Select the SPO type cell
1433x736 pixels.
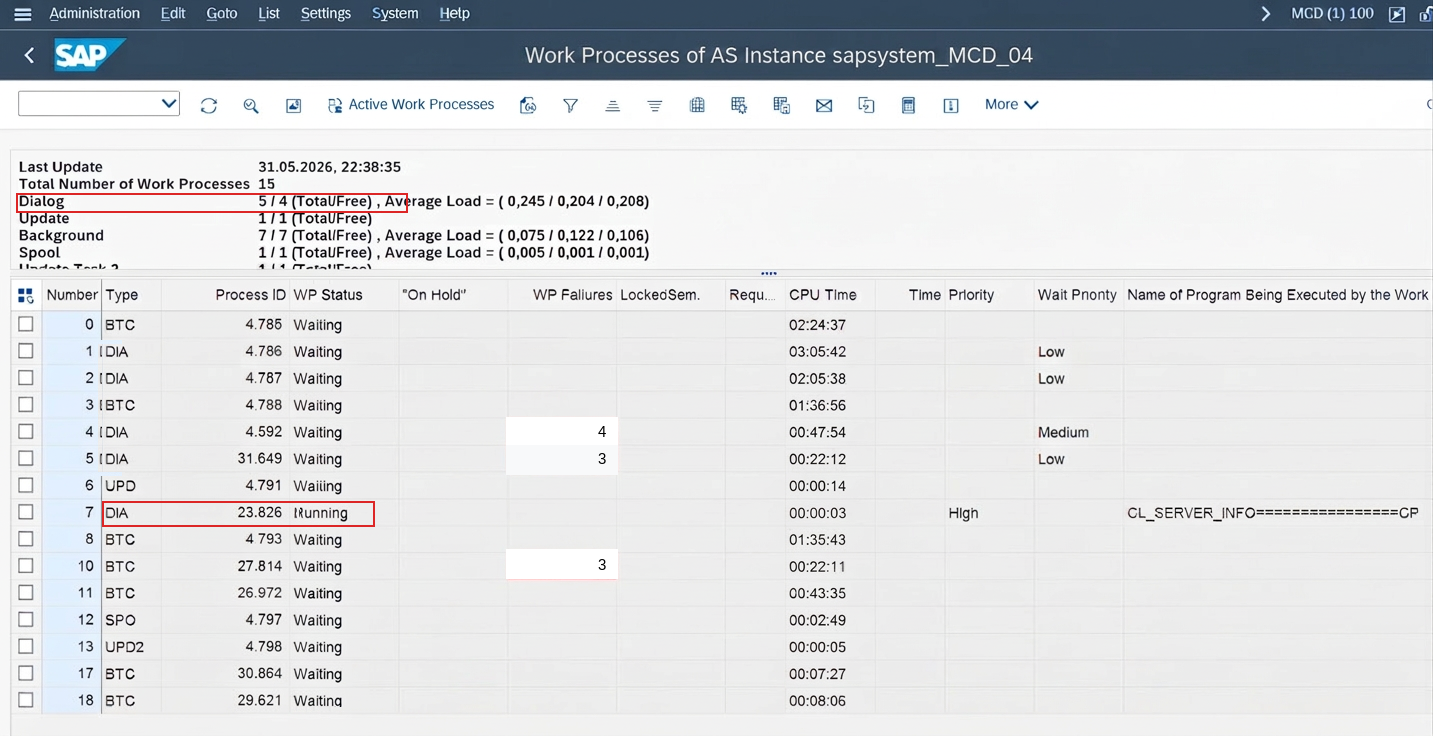pos(131,620)
